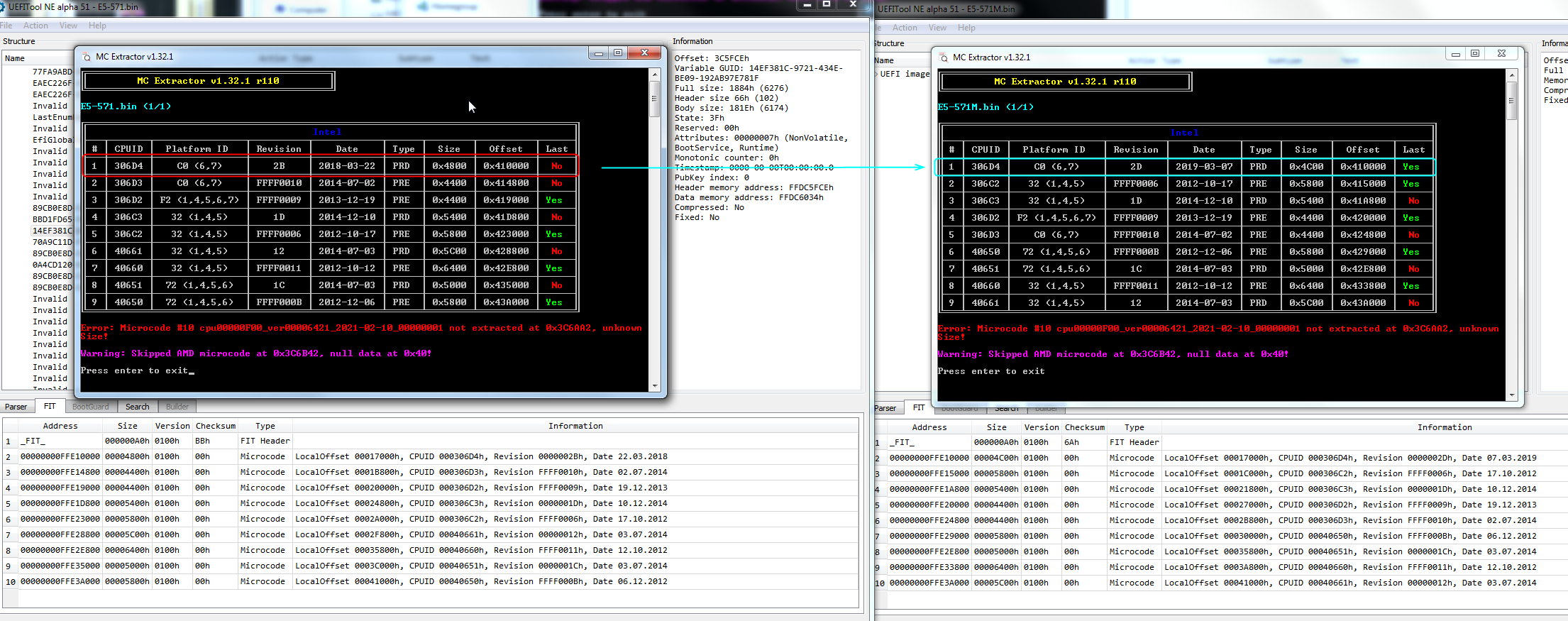Open Action menu in E5-571M.bin UEFITool window

click(905, 28)
